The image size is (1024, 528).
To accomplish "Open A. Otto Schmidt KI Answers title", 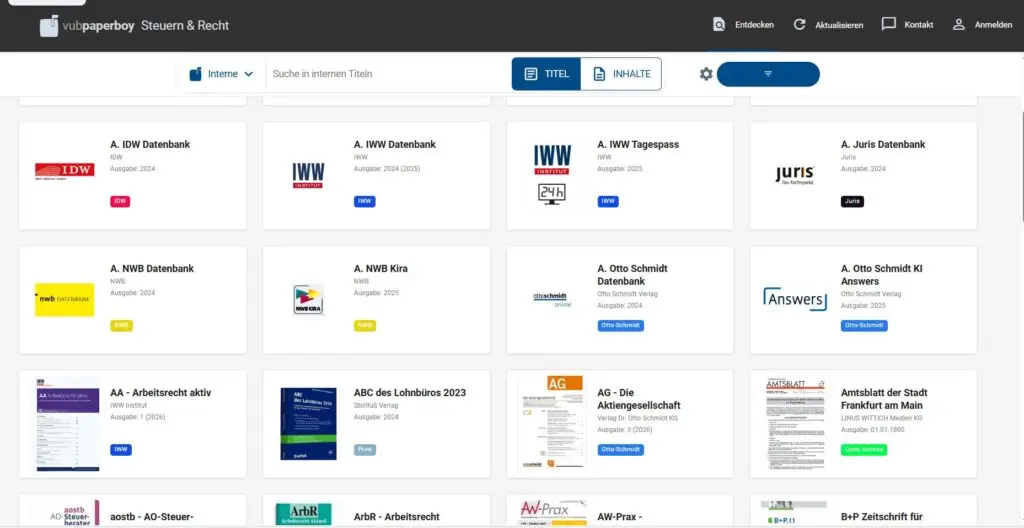I will [x=881, y=275].
